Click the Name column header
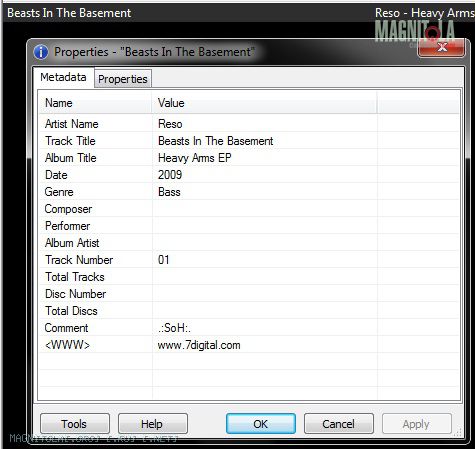 [95, 103]
